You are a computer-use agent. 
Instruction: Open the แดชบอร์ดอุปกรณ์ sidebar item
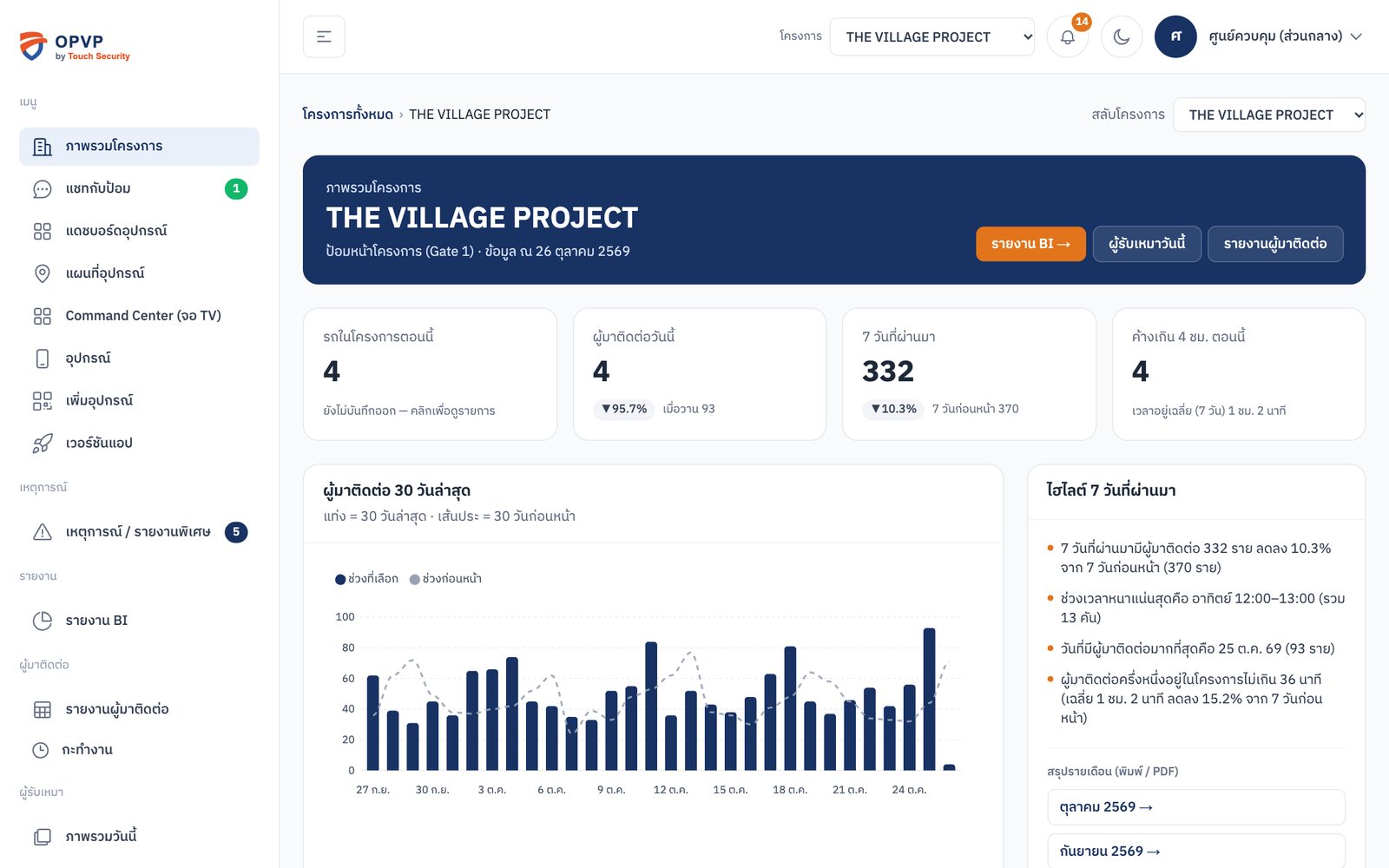pos(139,231)
